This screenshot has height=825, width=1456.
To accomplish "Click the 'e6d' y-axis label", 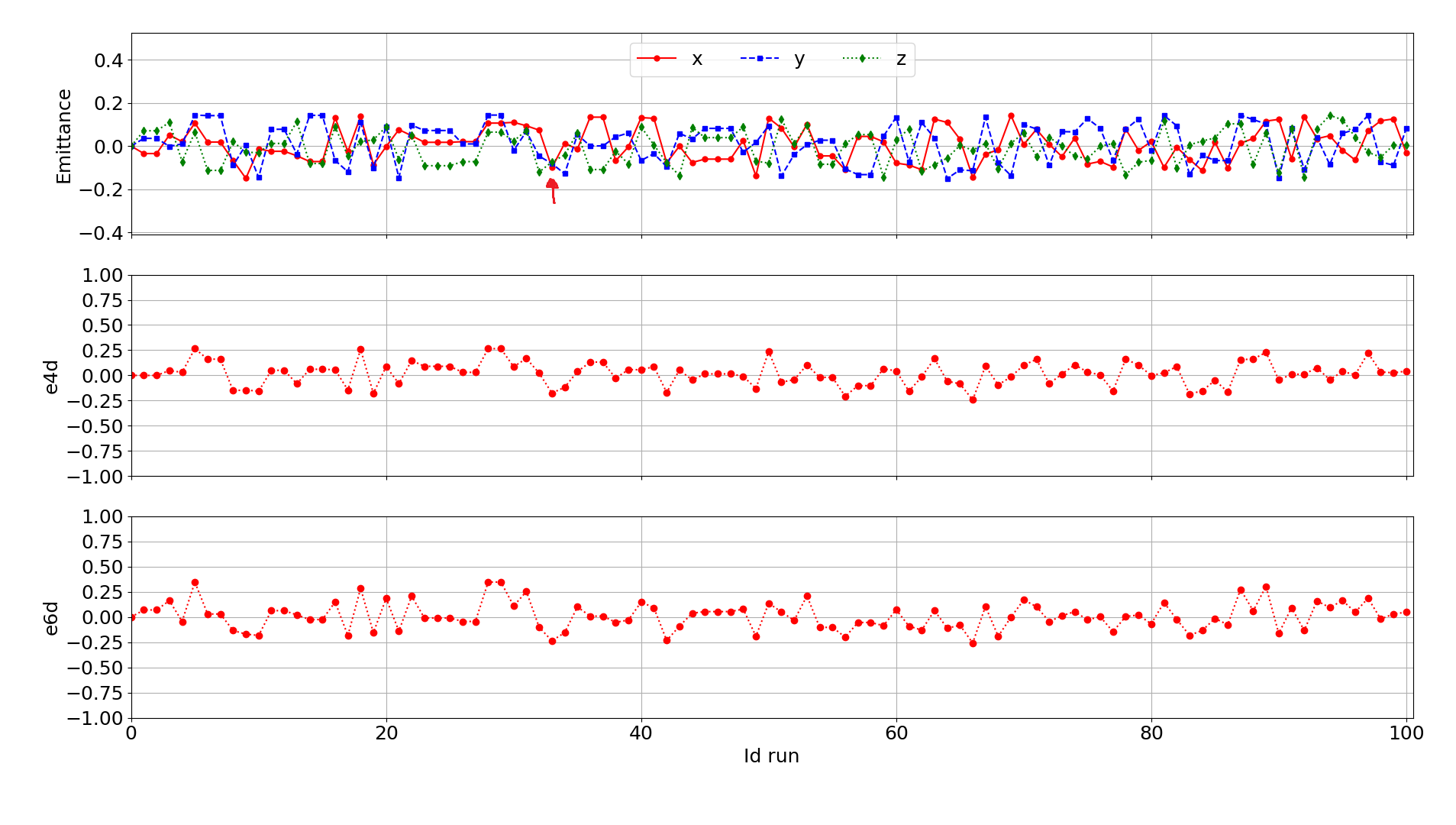I will (51, 618).
